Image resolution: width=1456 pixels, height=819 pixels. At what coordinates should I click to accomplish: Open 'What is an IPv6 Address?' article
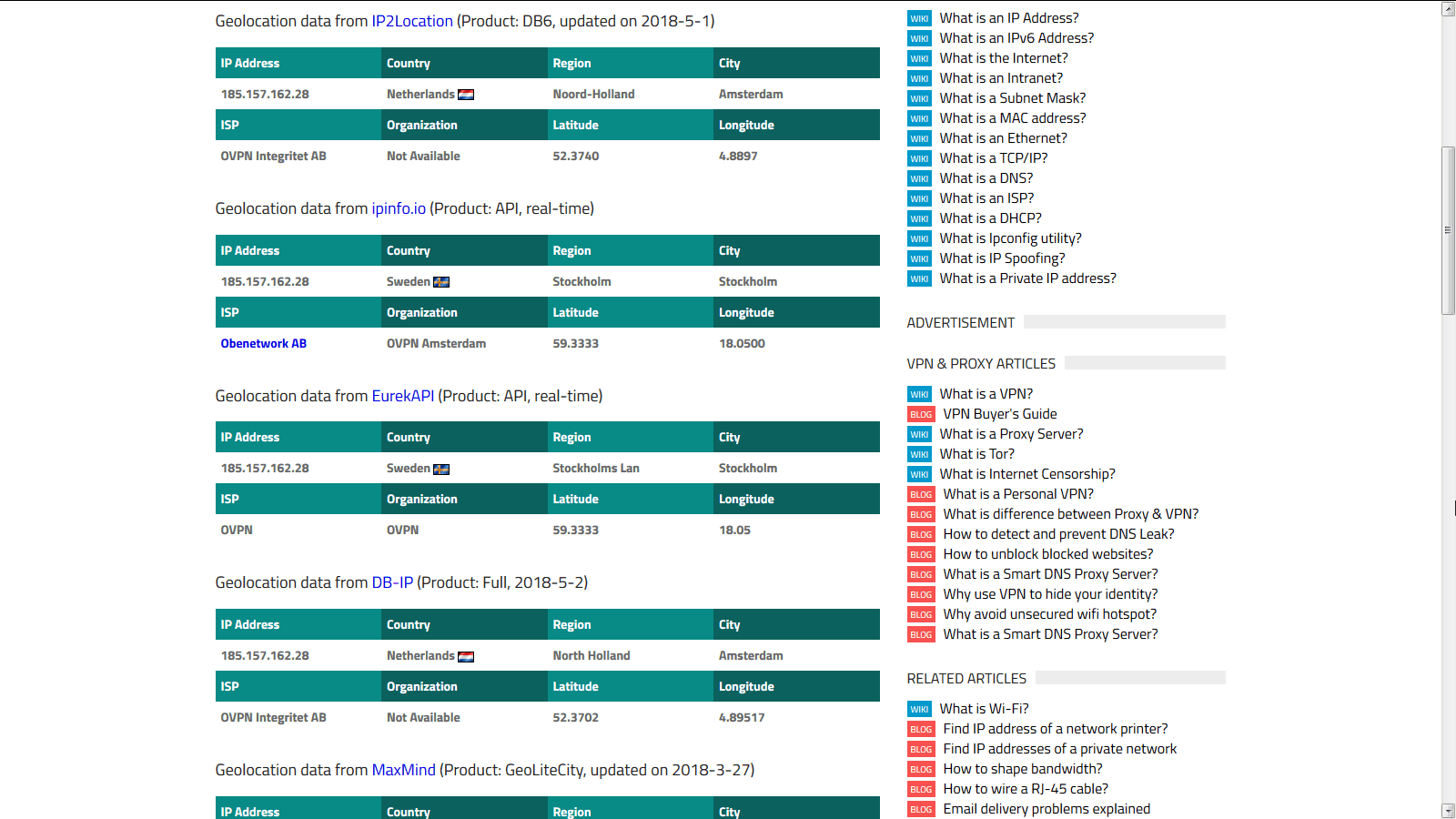tap(1016, 38)
